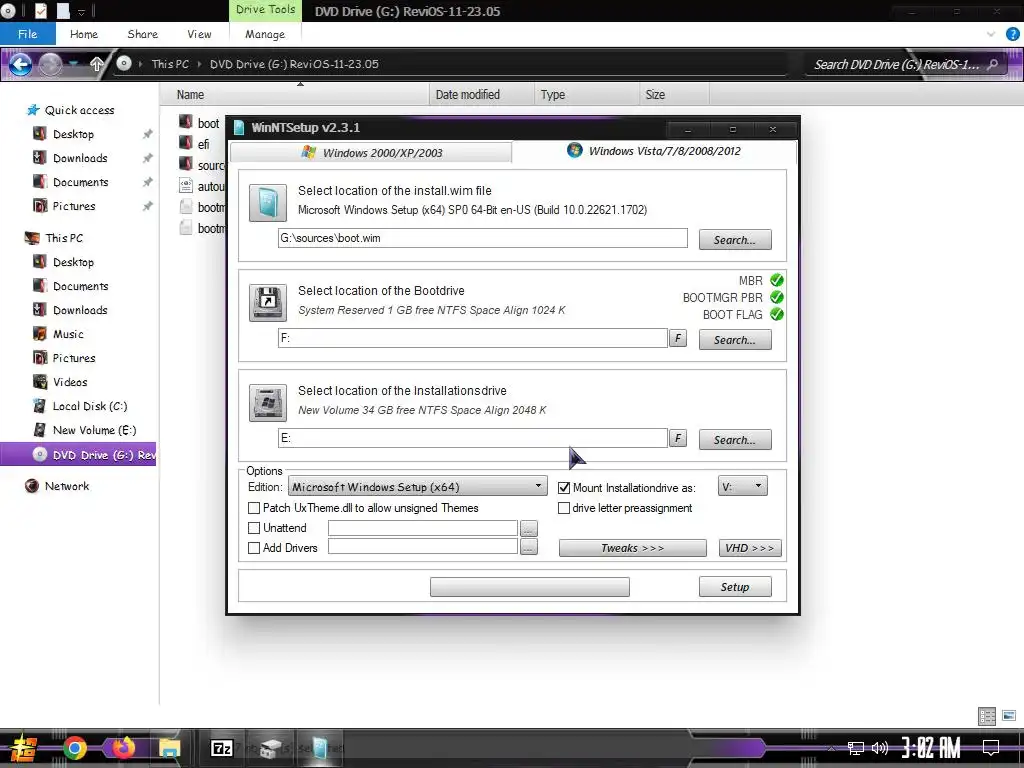Switch to Windows Vista/7/8/2008/2012 tab
The height and width of the screenshot is (768, 1024).
pyautogui.click(x=654, y=151)
